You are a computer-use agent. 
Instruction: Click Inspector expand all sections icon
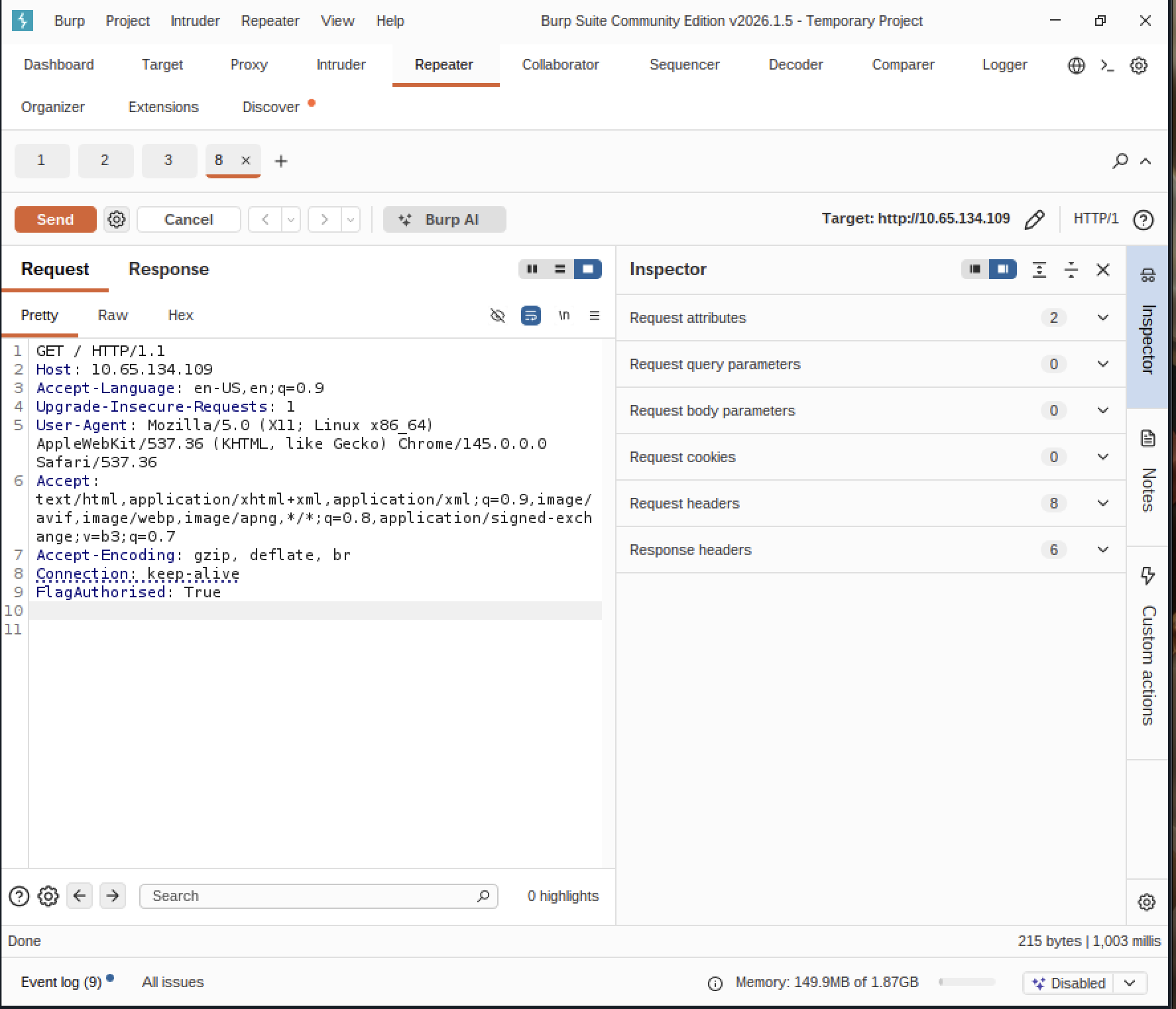tap(1039, 270)
